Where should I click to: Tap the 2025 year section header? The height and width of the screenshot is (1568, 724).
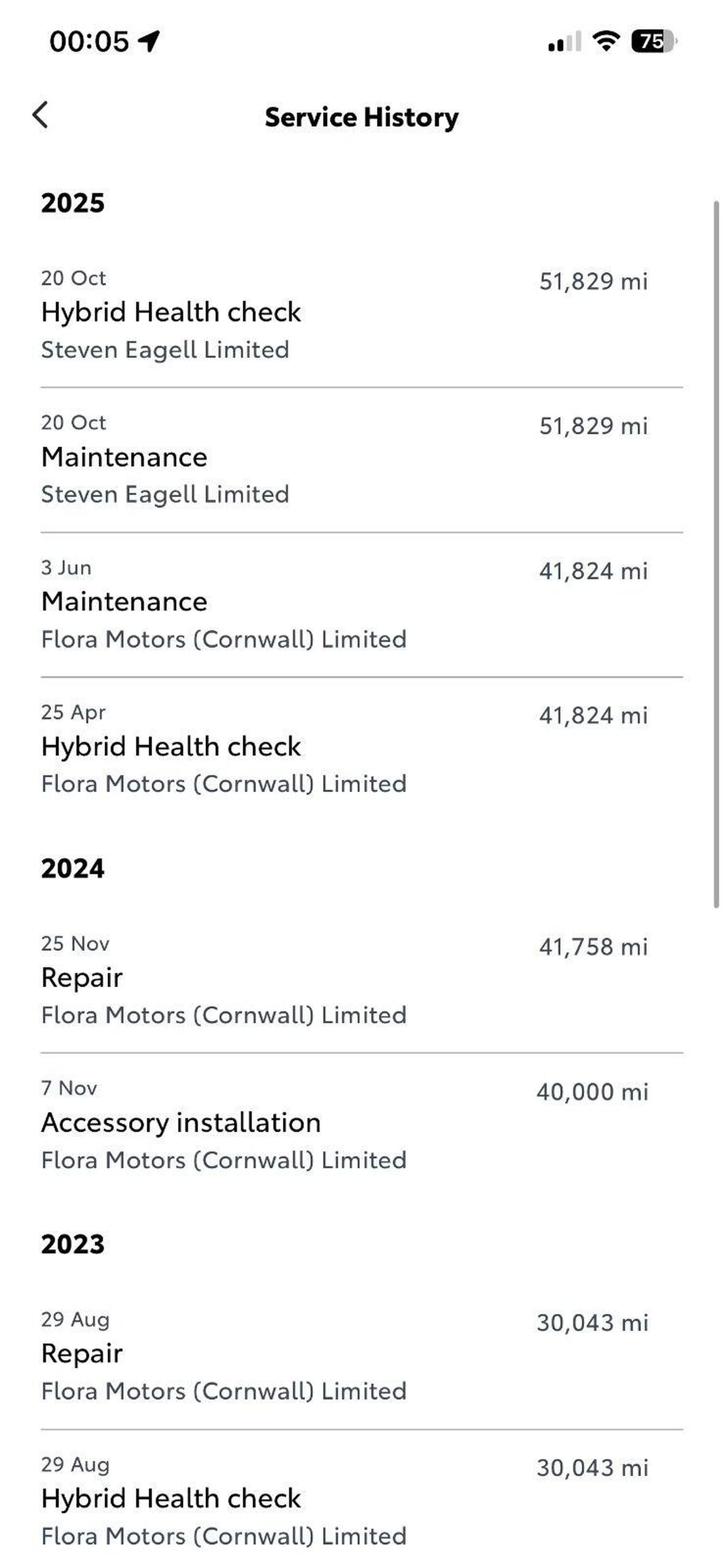[x=73, y=203]
